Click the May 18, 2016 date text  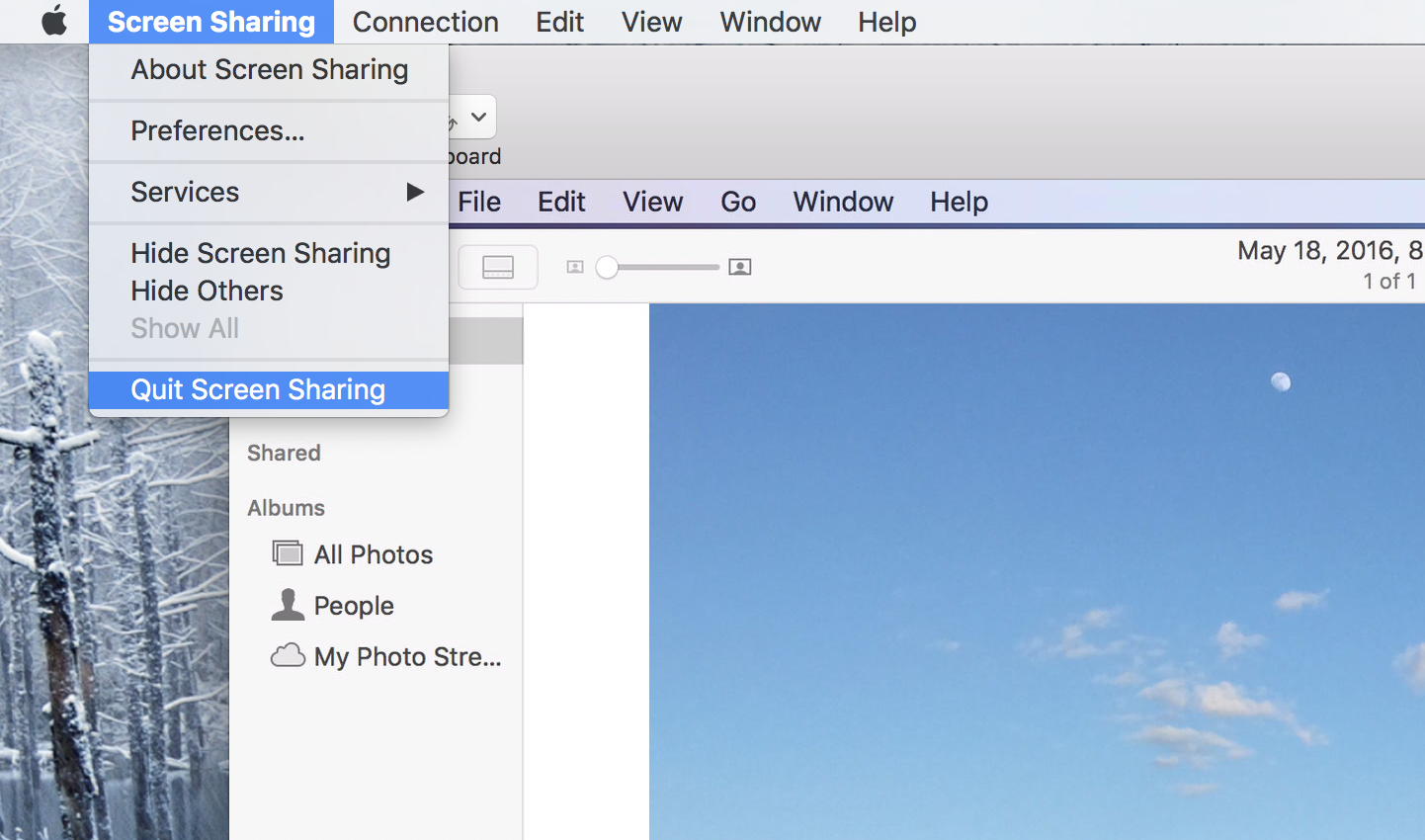click(1330, 251)
